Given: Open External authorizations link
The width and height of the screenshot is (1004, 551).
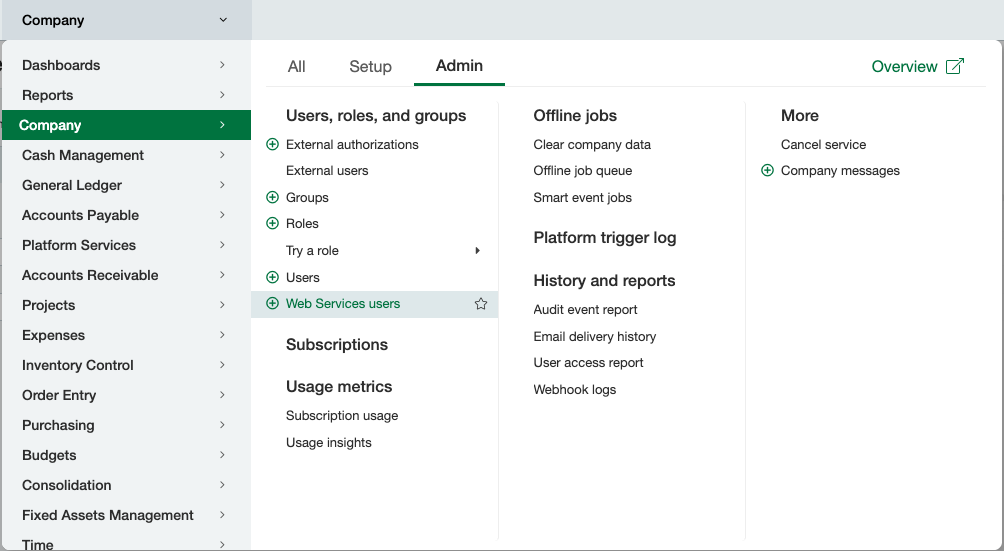Looking at the screenshot, I should click(x=352, y=145).
